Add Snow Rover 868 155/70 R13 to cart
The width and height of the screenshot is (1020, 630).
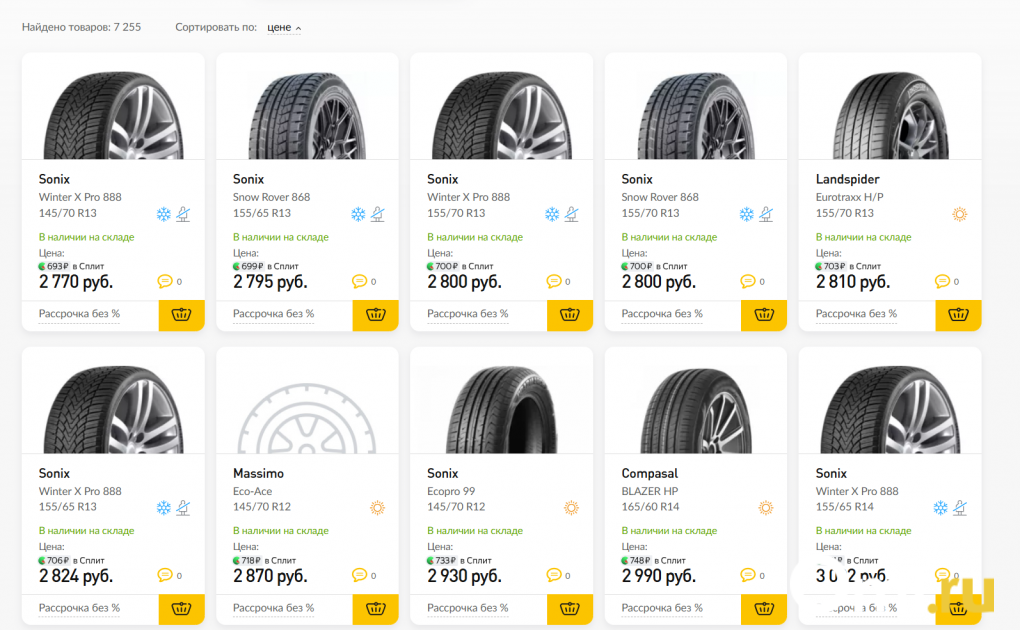[764, 315]
